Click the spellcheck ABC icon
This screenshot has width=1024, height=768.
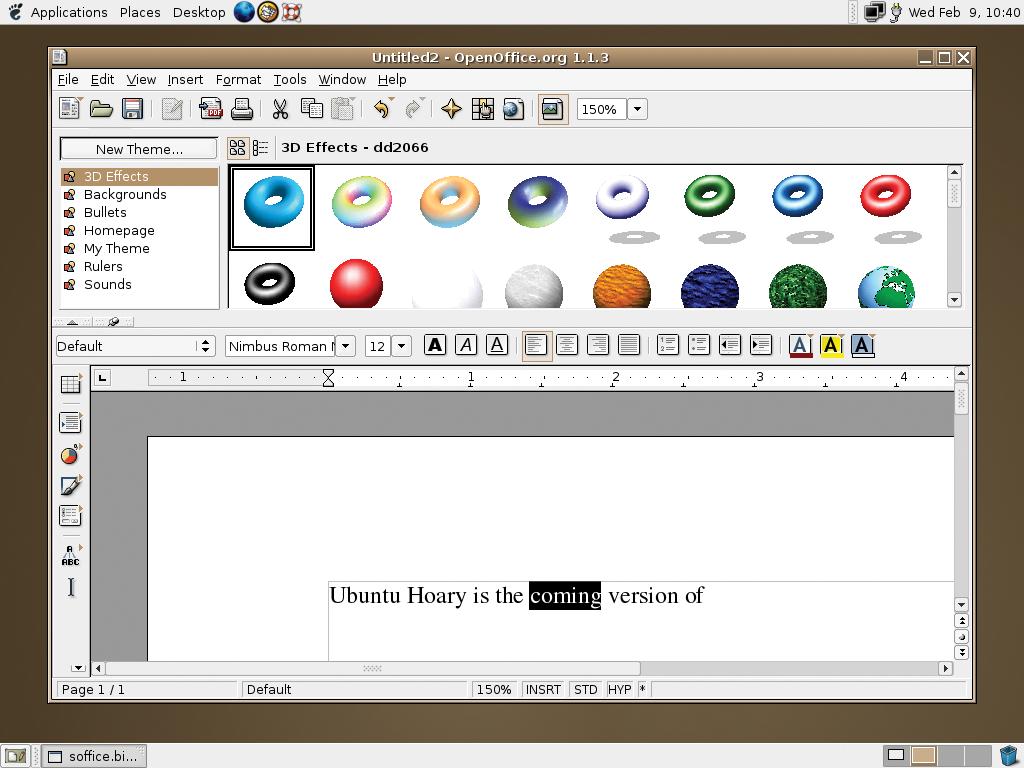71,555
